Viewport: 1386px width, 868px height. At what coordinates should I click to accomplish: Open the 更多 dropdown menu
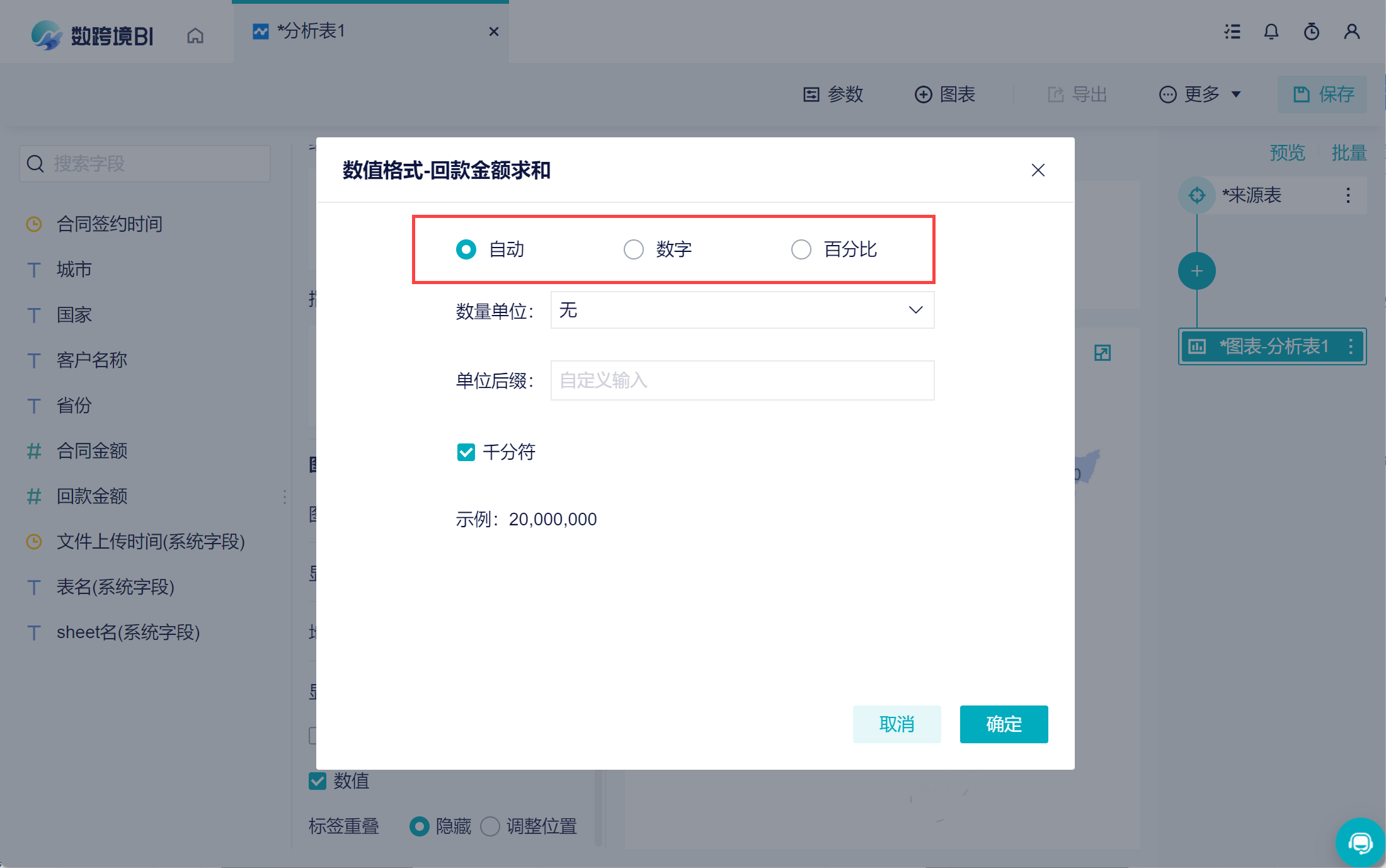pyautogui.click(x=1200, y=94)
